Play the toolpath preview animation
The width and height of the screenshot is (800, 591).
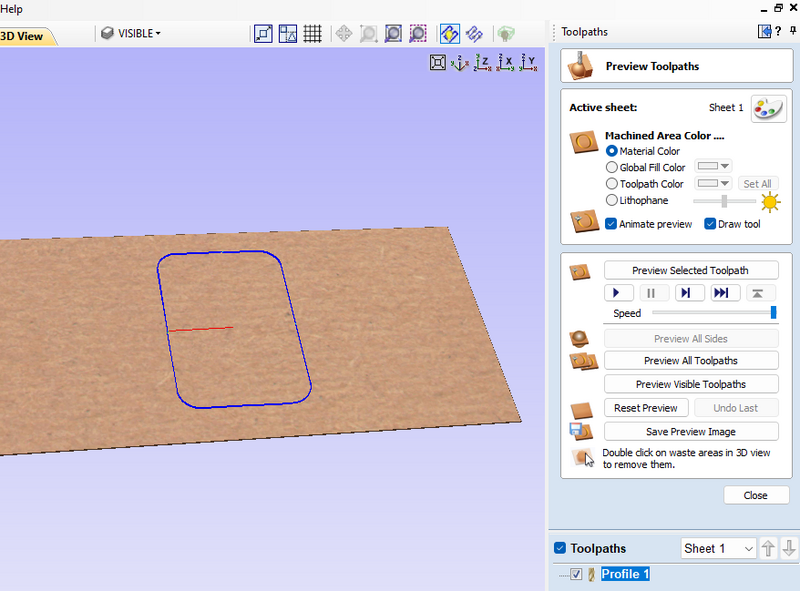(618, 293)
